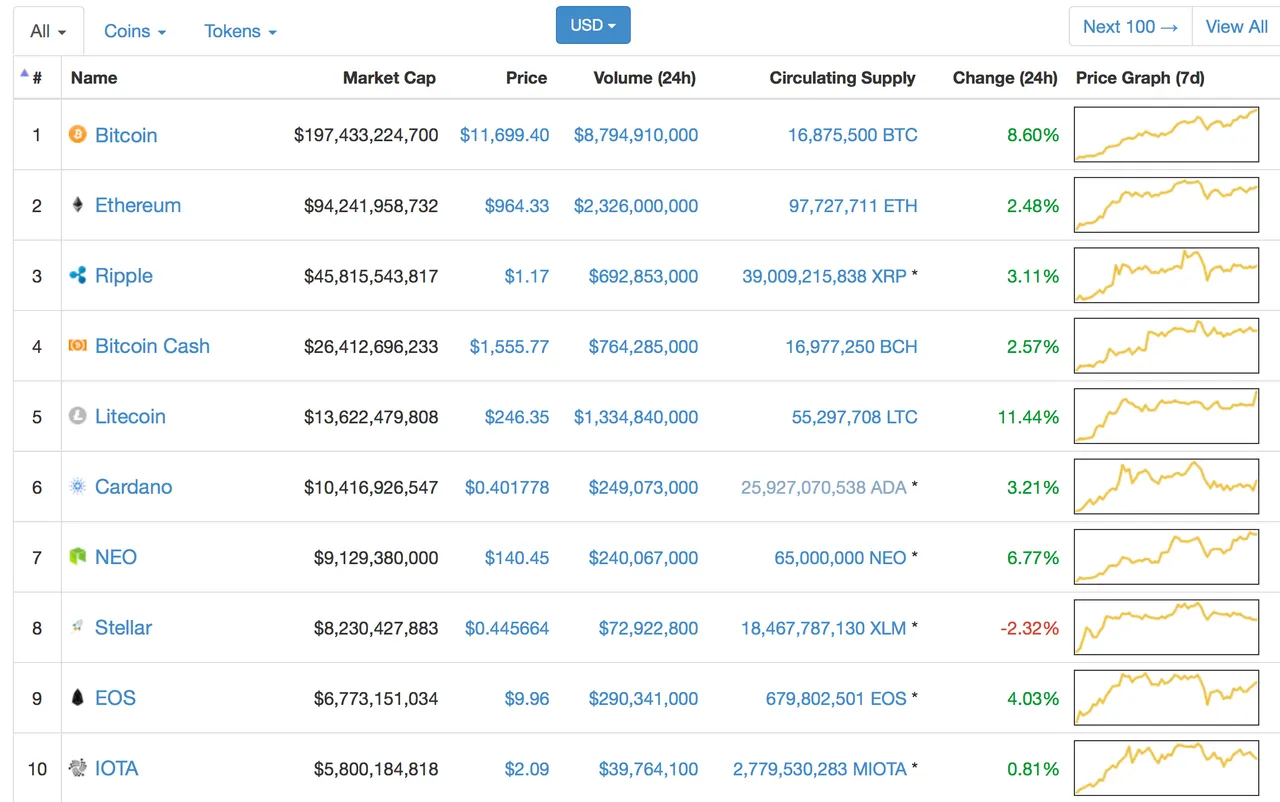Click Litecoin price $246.35
The height and width of the screenshot is (802, 1280).
(517, 417)
